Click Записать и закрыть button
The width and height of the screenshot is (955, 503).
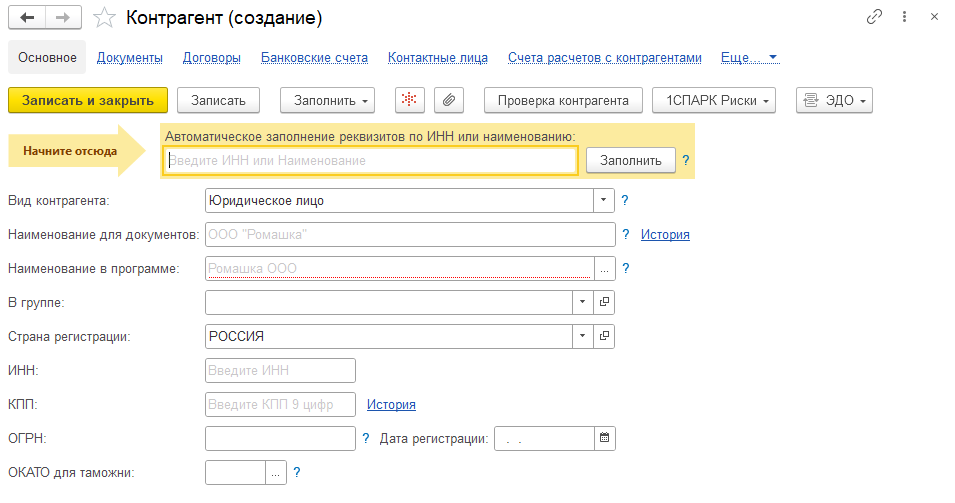point(88,100)
